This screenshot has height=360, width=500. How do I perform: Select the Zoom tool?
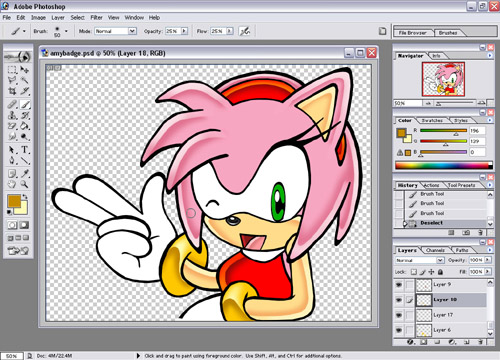24,184
